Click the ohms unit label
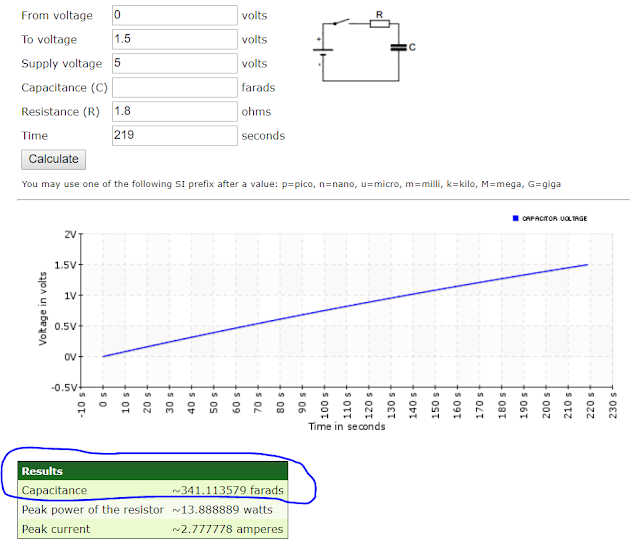The image size is (640, 549). (256, 112)
